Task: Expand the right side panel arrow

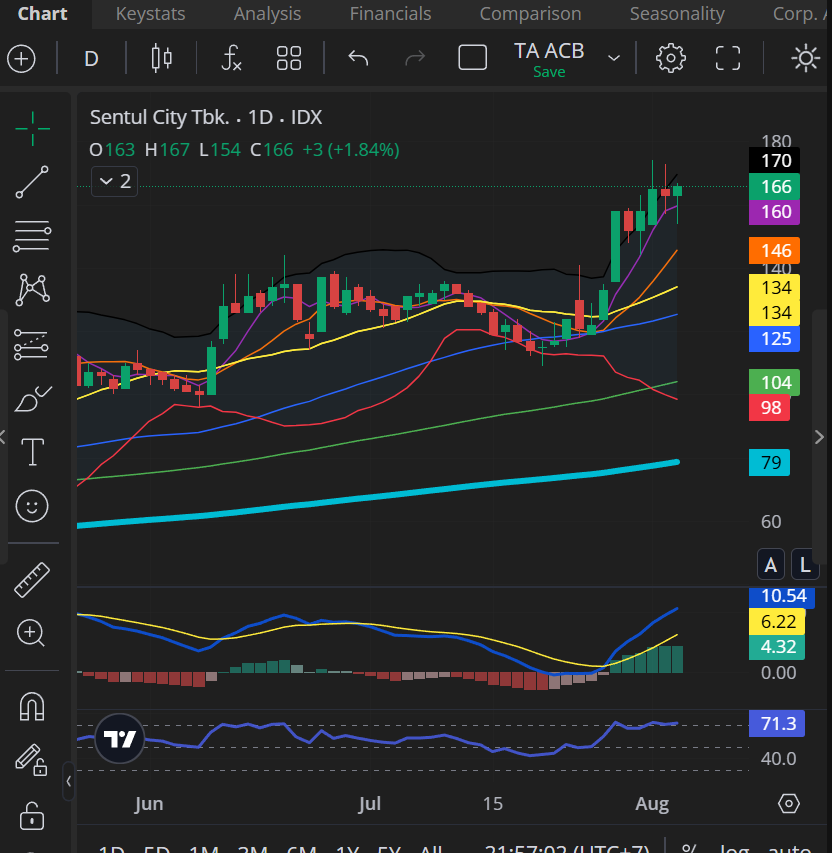Action: click(x=819, y=437)
